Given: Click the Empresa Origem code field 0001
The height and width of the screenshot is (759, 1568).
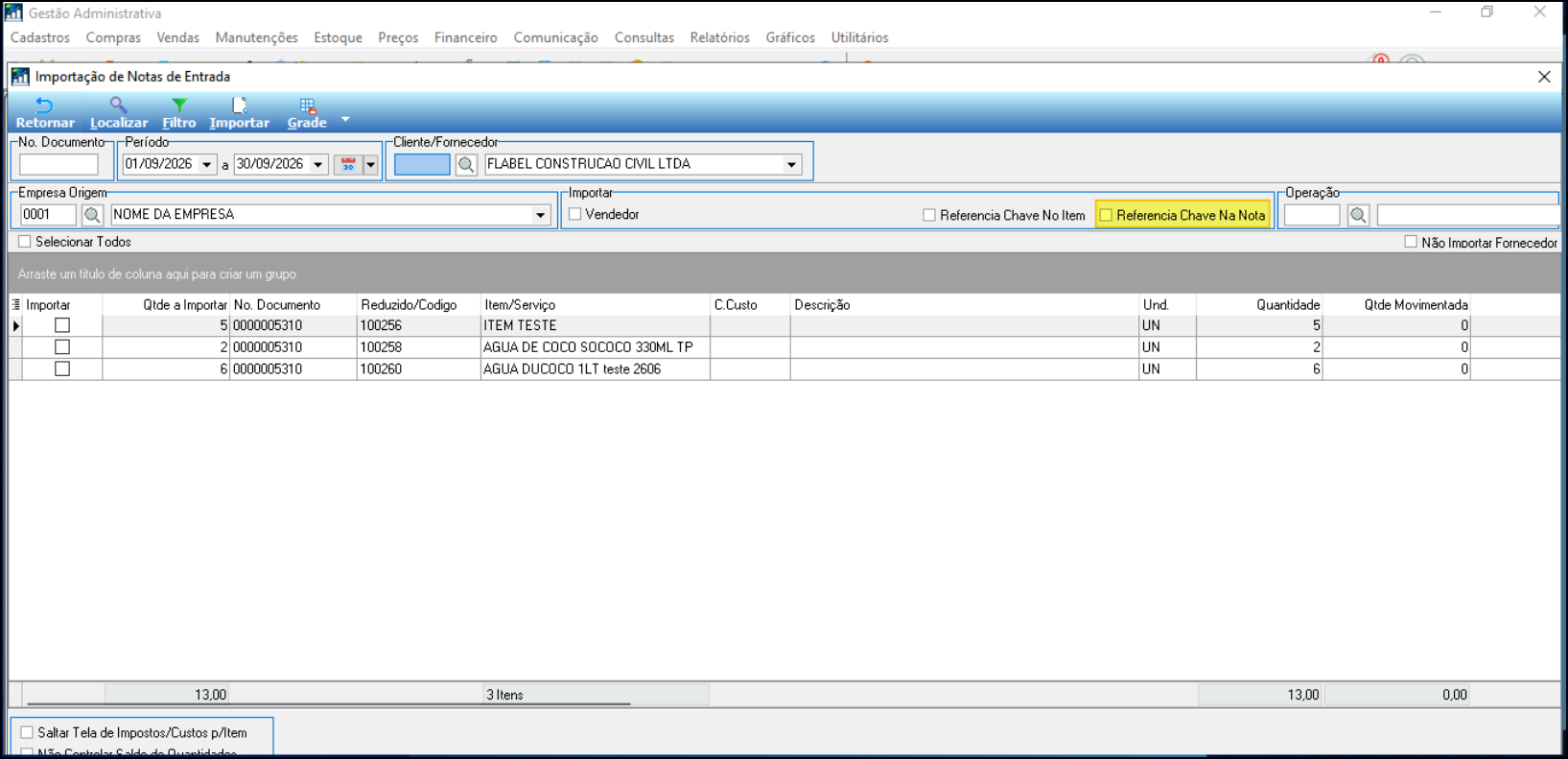Looking at the screenshot, I should [49, 215].
